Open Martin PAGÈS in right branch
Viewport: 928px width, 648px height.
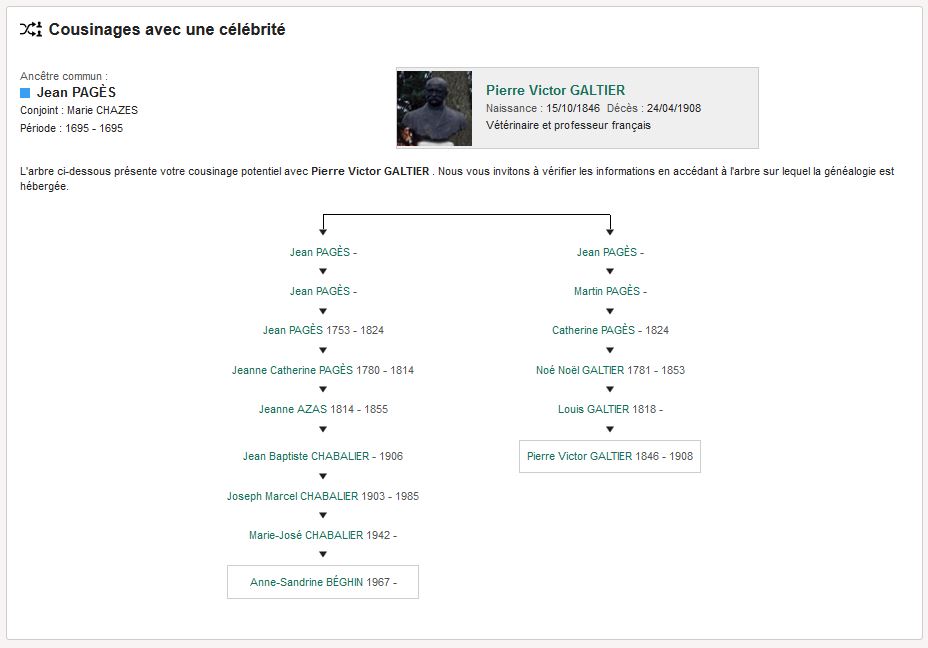coord(606,291)
